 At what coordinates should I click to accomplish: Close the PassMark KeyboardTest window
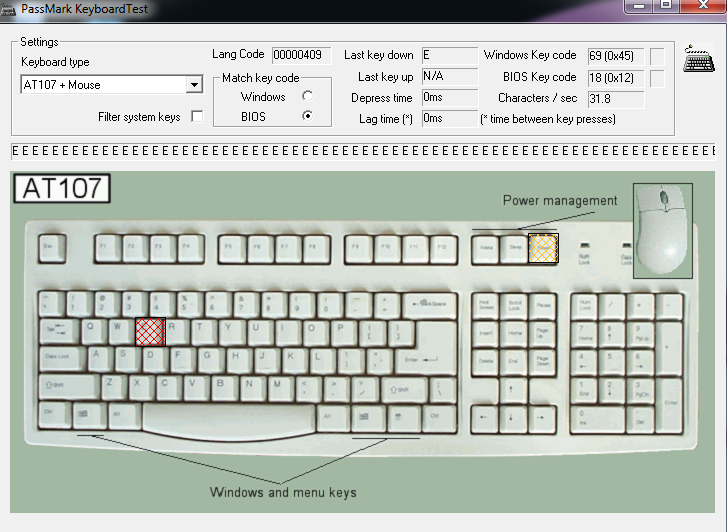pyautogui.click(x=703, y=6)
